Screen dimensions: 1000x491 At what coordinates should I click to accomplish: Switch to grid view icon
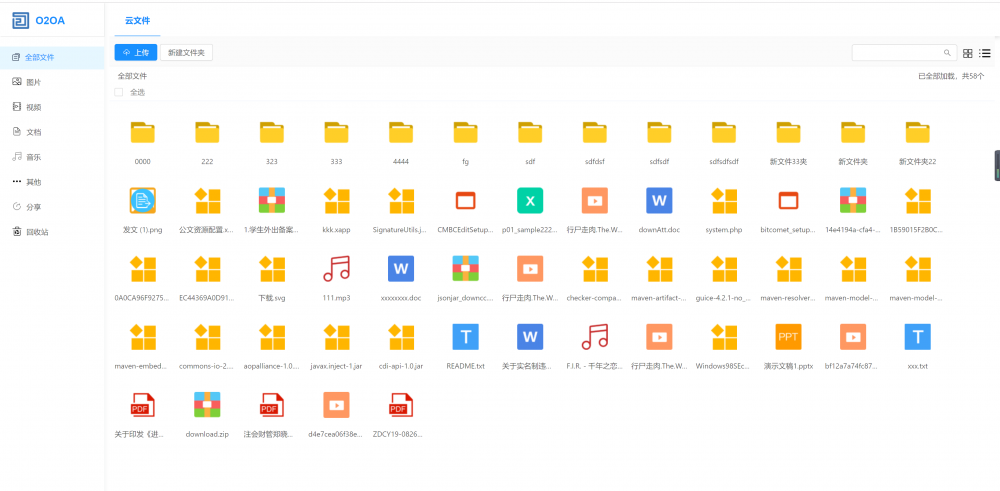[967, 54]
